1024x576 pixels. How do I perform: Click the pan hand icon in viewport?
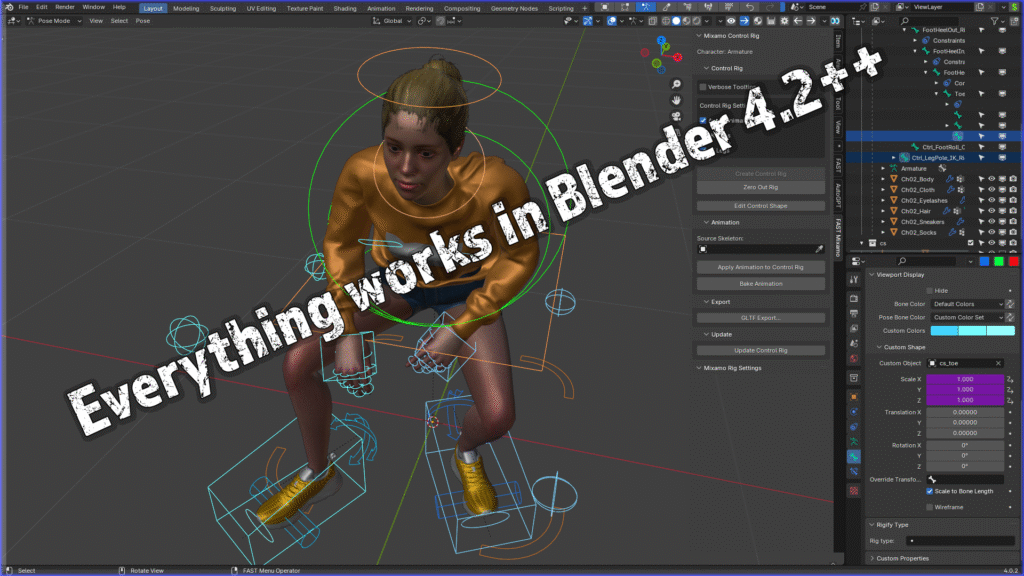[677, 100]
